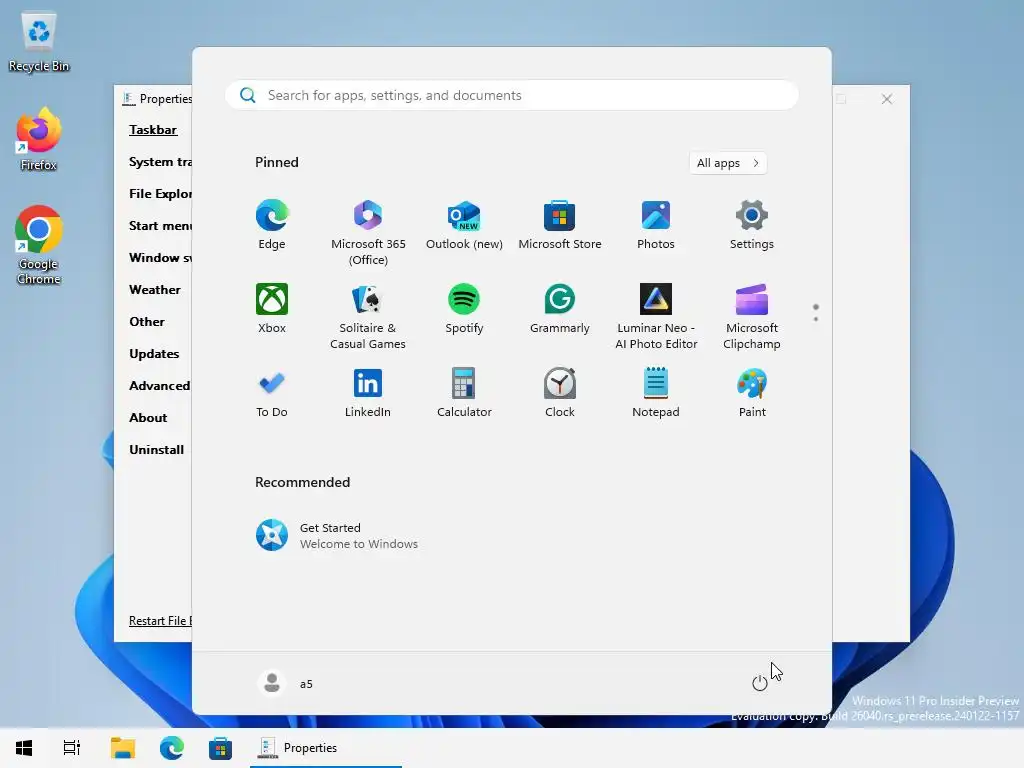Image resolution: width=1024 pixels, height=768 pixels.
Task: Open the To Do app
Action: [272, 393]
